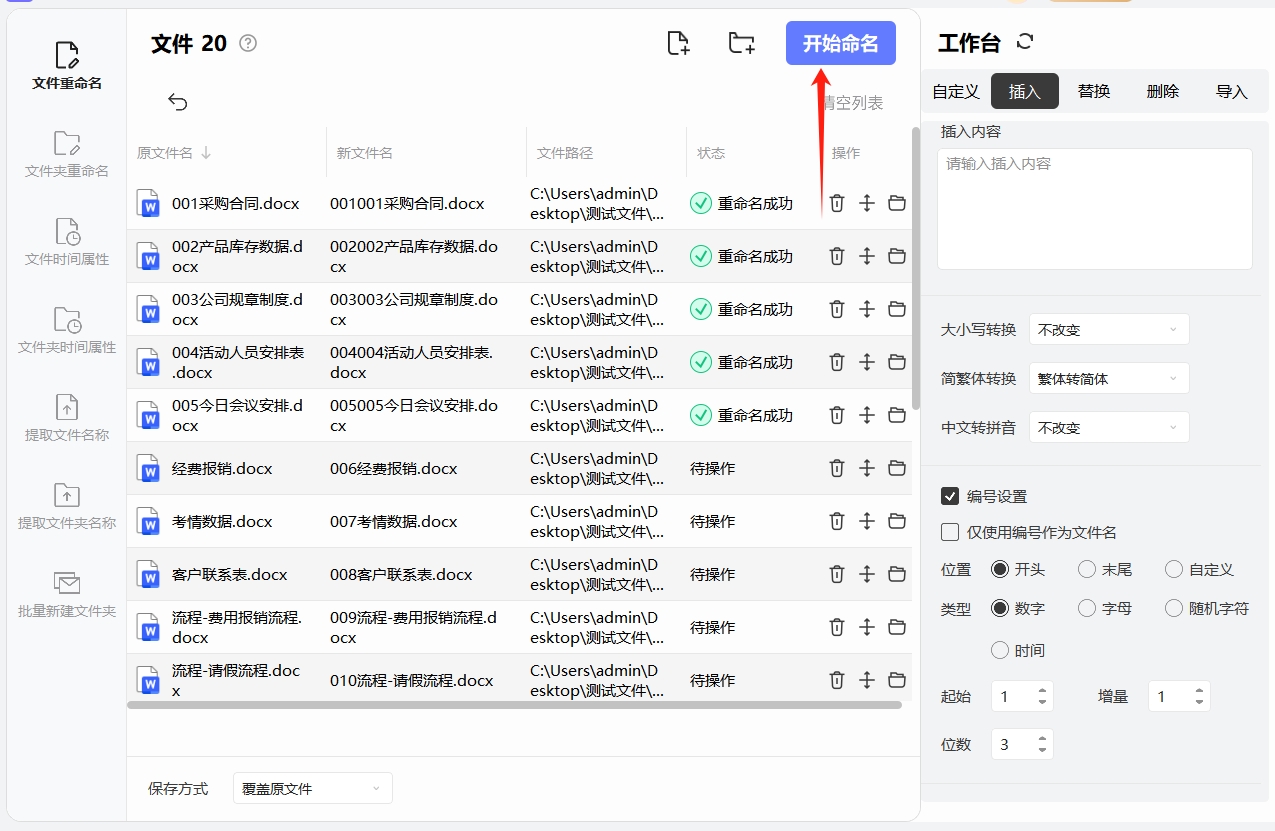The width and height of the screenshot is (1275, 831).
Task: Click the refresh icon next to 工作台
Action: point(1025,42)
